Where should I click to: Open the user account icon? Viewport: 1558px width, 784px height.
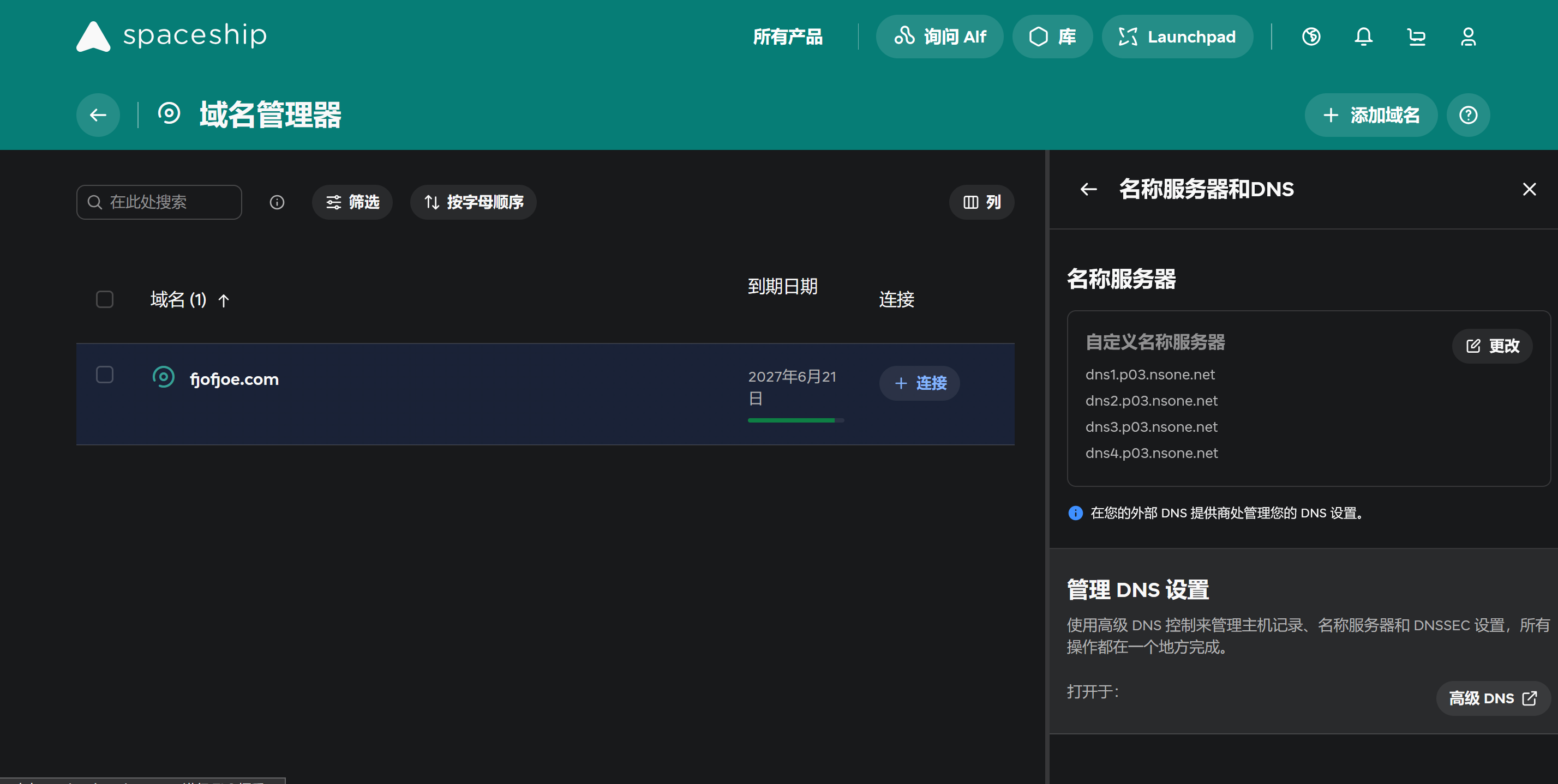point(1469,37)
